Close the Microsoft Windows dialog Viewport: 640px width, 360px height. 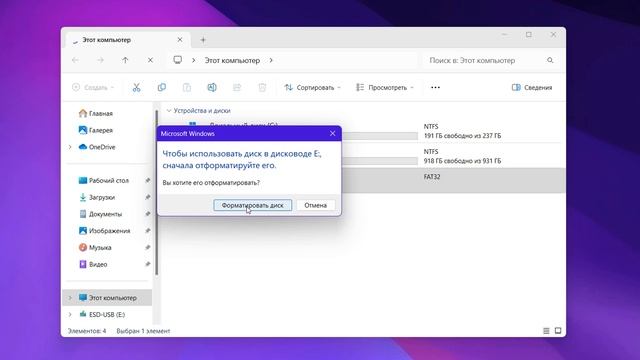point(333,133)
